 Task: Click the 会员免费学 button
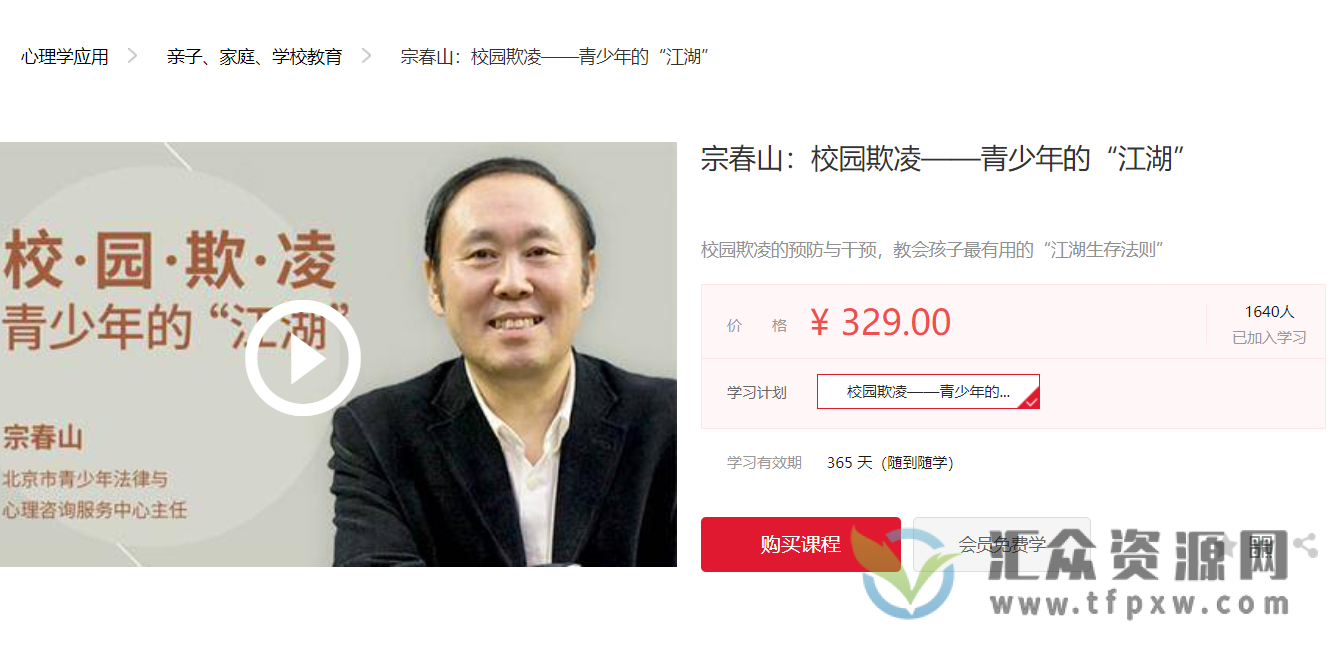pos(1001,544)
